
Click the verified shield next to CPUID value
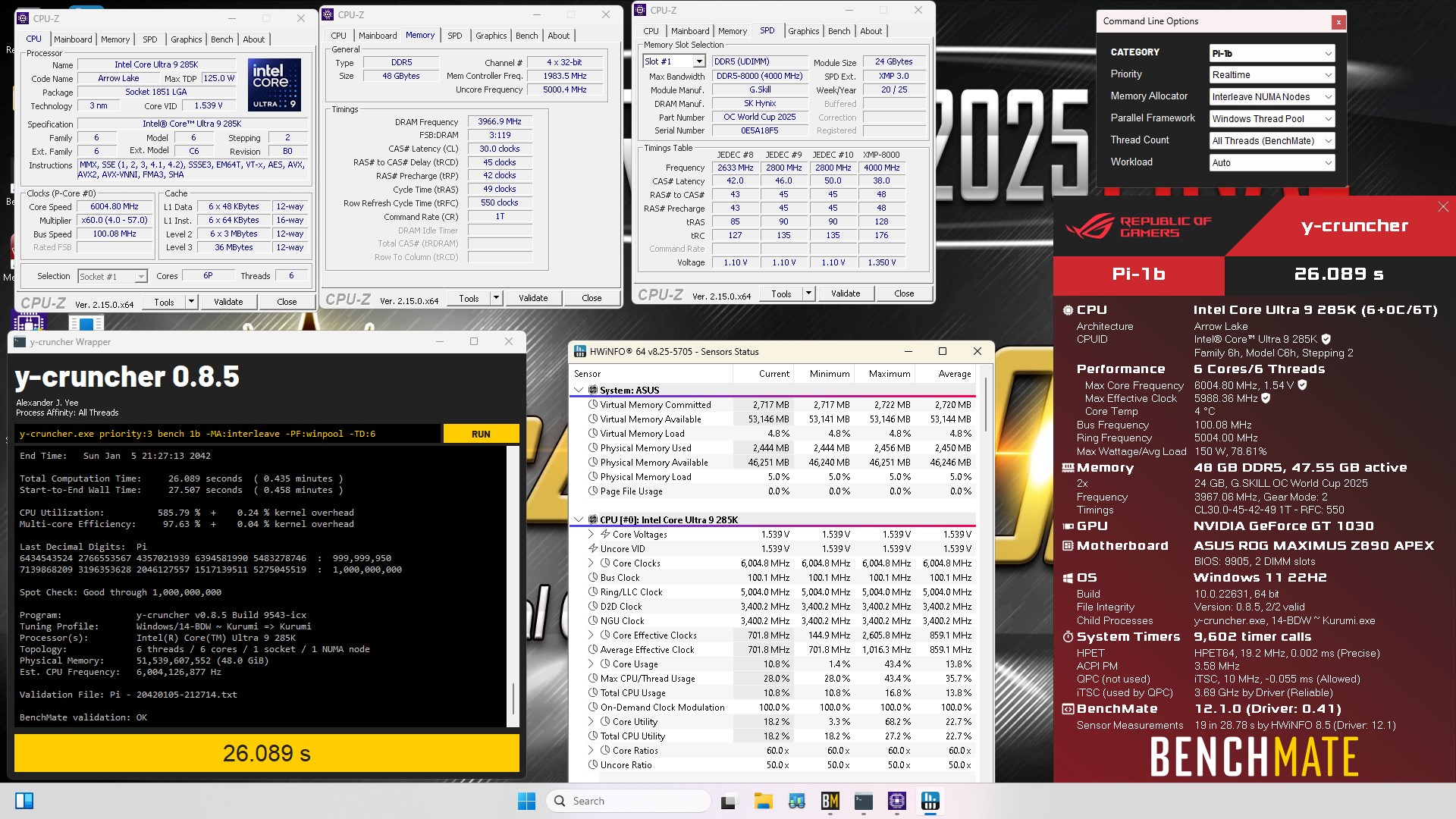pos(1326,339)
